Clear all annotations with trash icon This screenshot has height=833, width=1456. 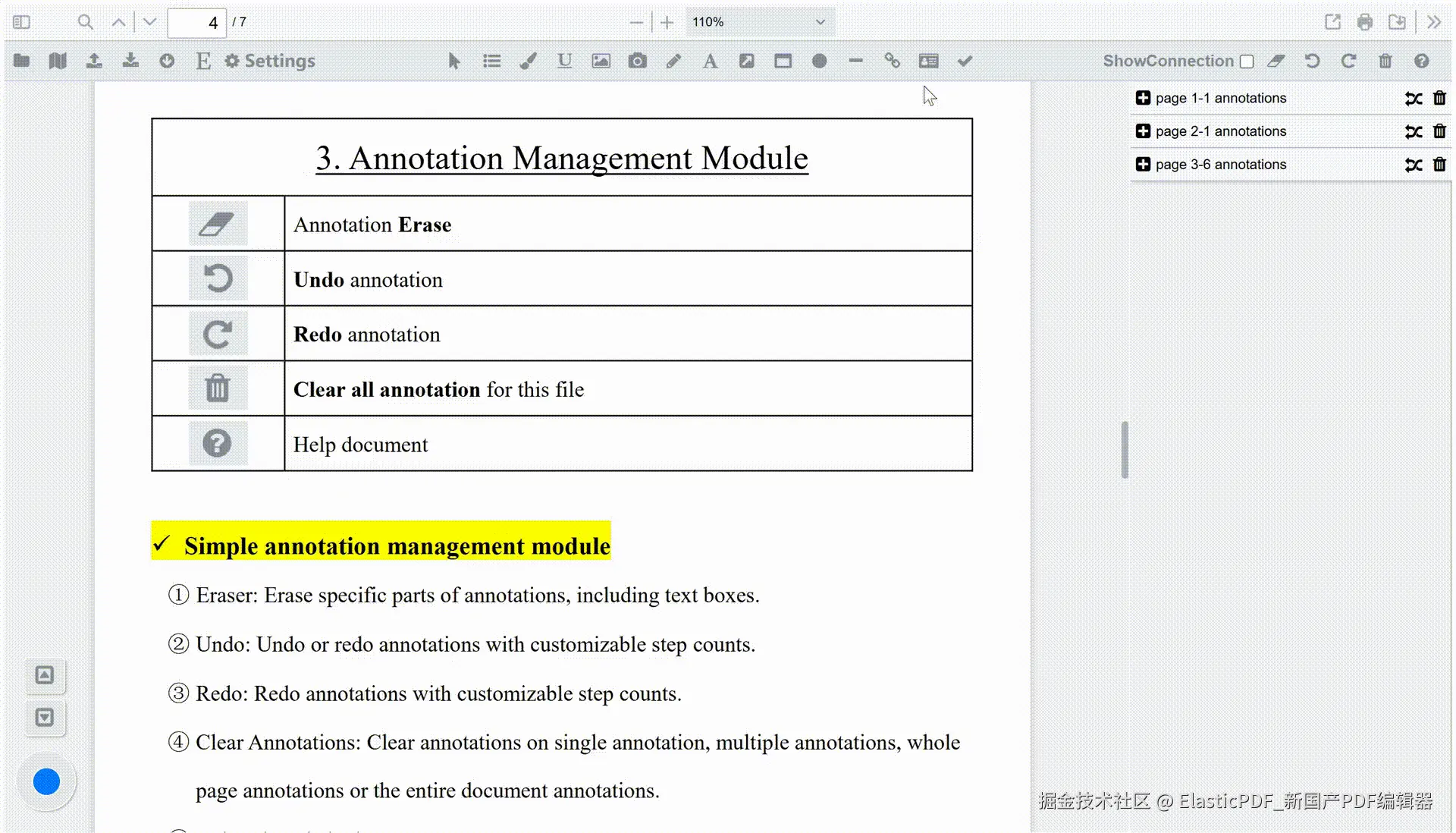click(x=1385, y=61)
